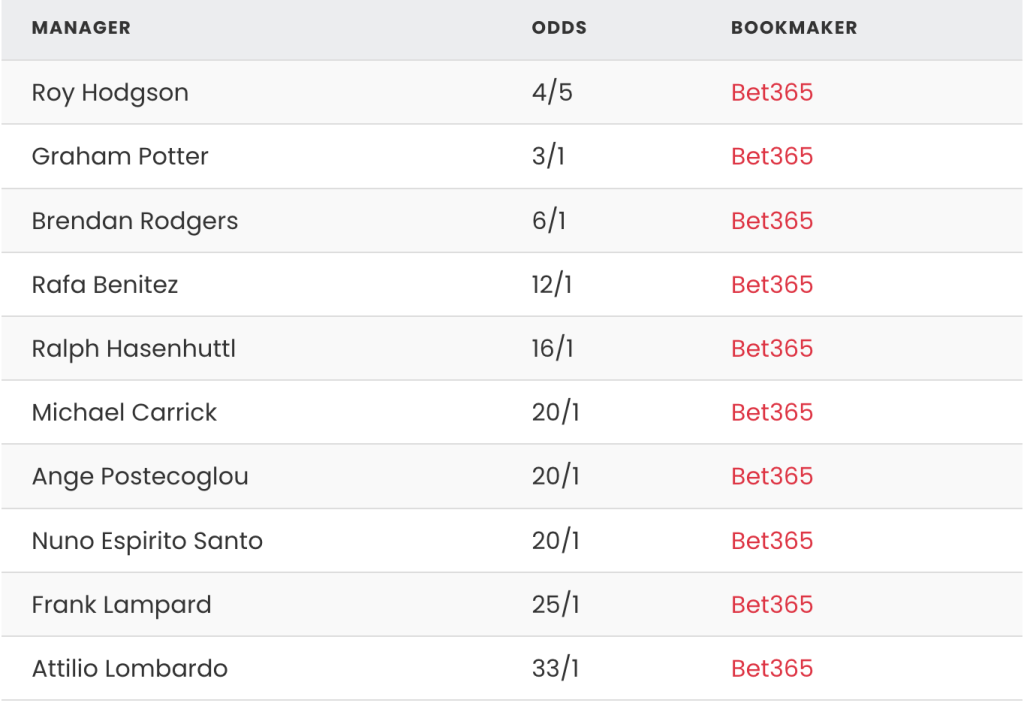Select the 4/5 odds value

[552, 92]
